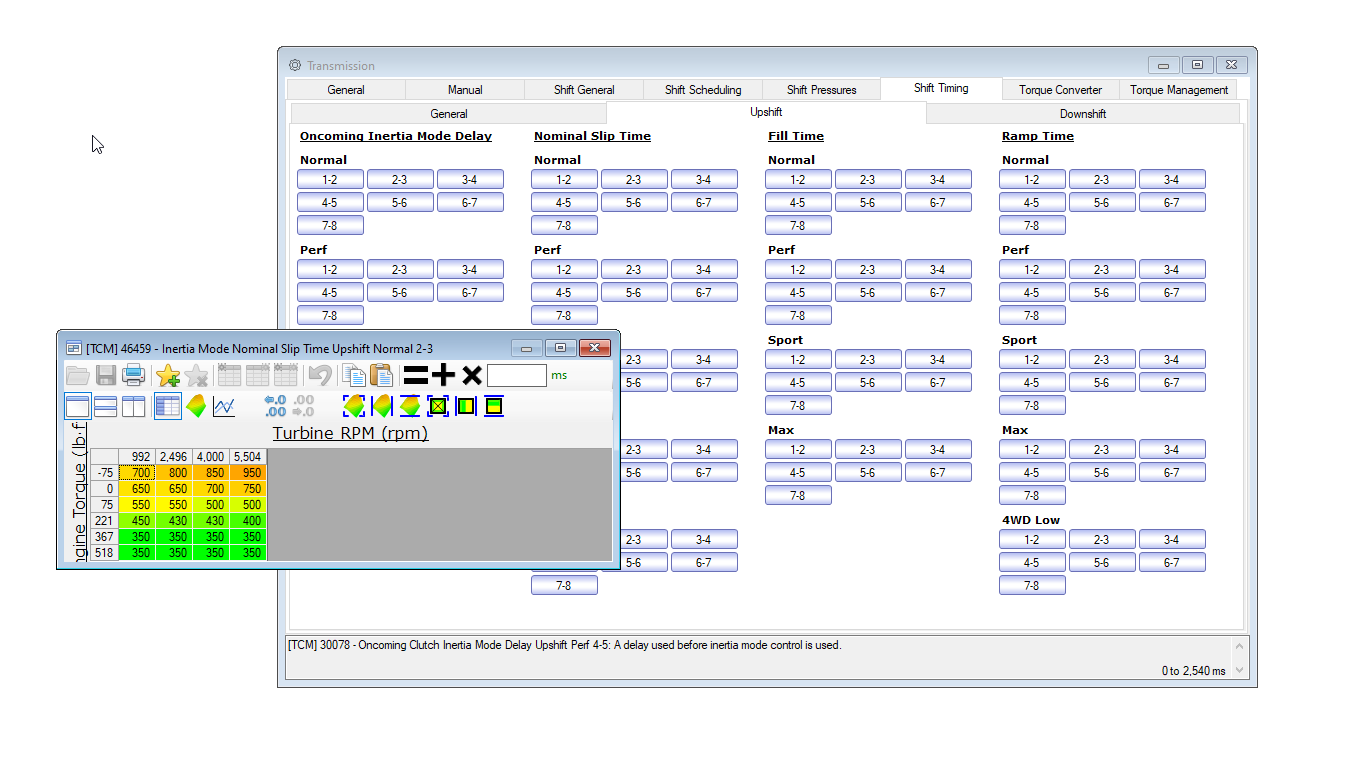Open the line graph view icon

224,406
